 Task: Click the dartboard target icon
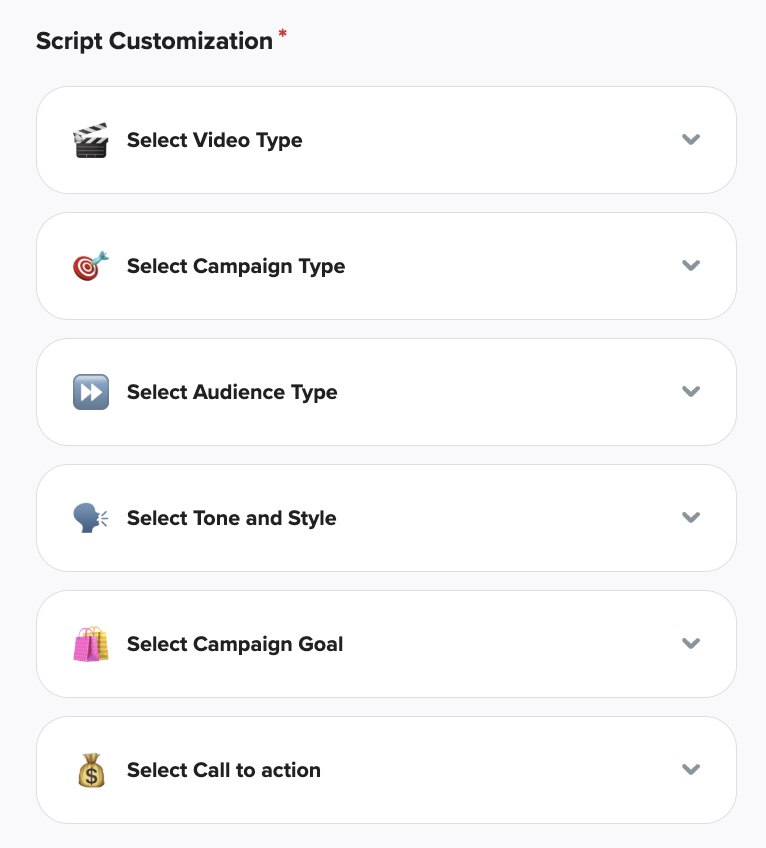click(90, 266)
